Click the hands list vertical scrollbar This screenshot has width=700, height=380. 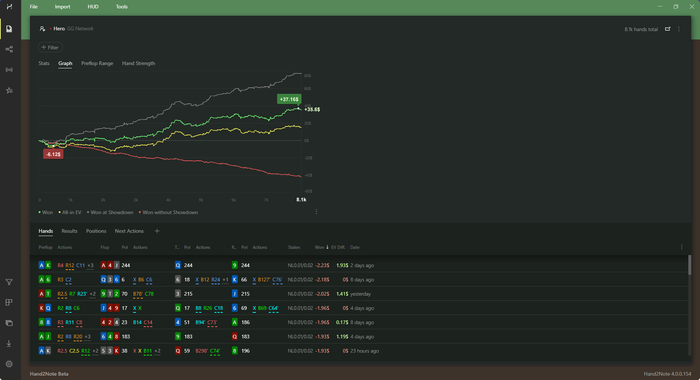[x=689, y=265]
